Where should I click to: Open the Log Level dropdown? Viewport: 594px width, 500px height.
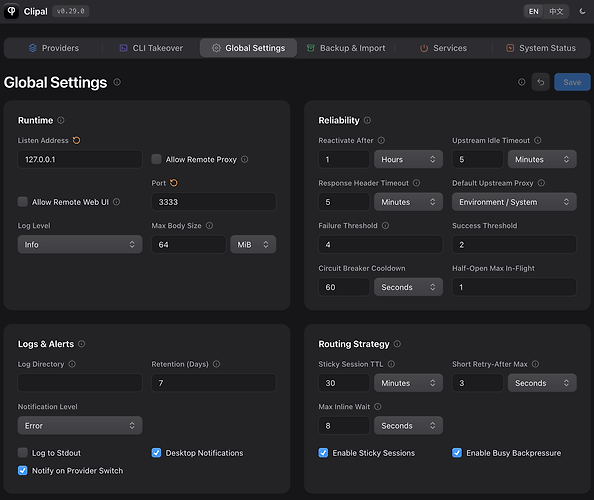point(80,244)
